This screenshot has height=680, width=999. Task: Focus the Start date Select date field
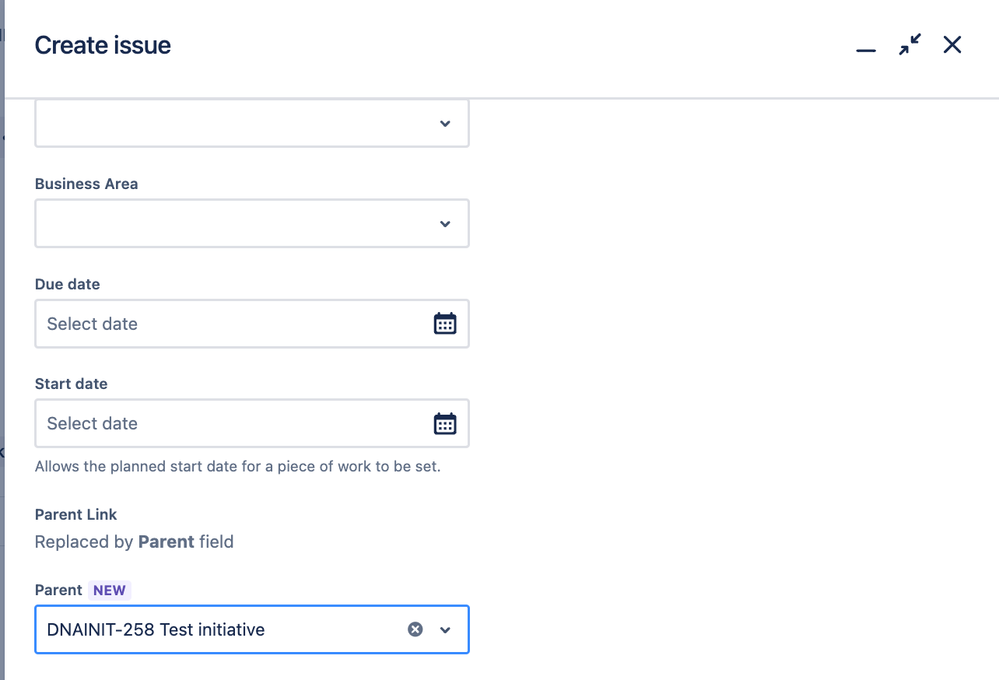pyautogui.click(x=252, y=423)
